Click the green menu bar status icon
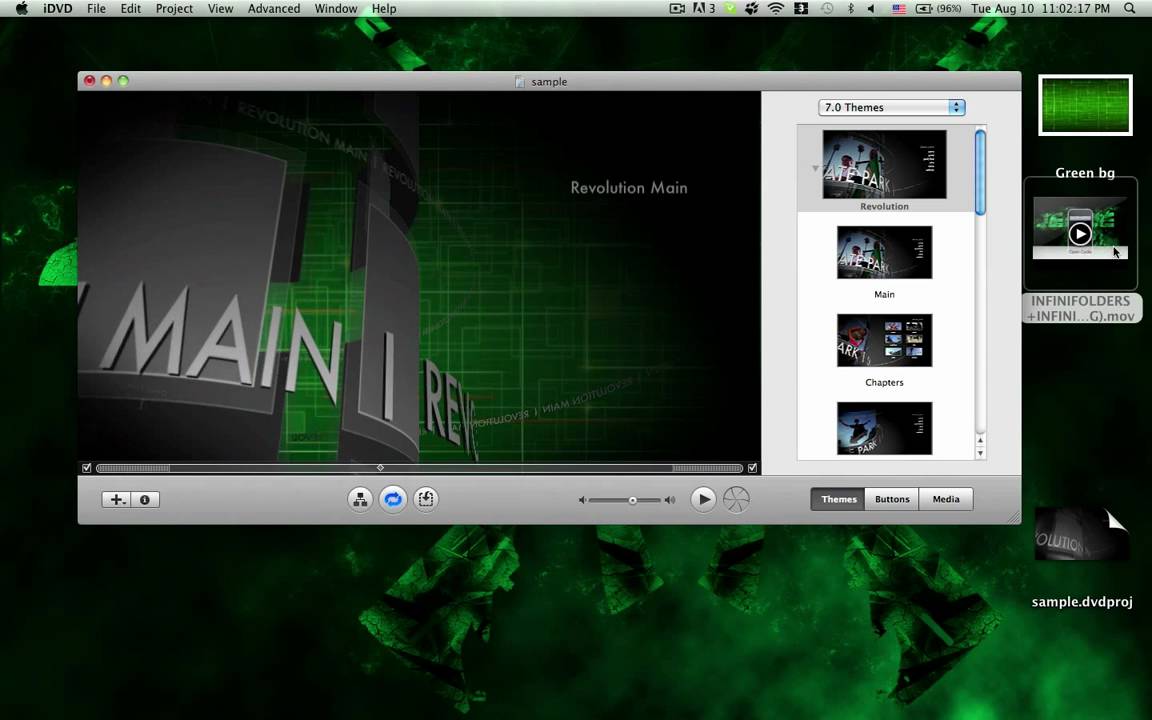1152x720 pixels. tap(730, 9)
